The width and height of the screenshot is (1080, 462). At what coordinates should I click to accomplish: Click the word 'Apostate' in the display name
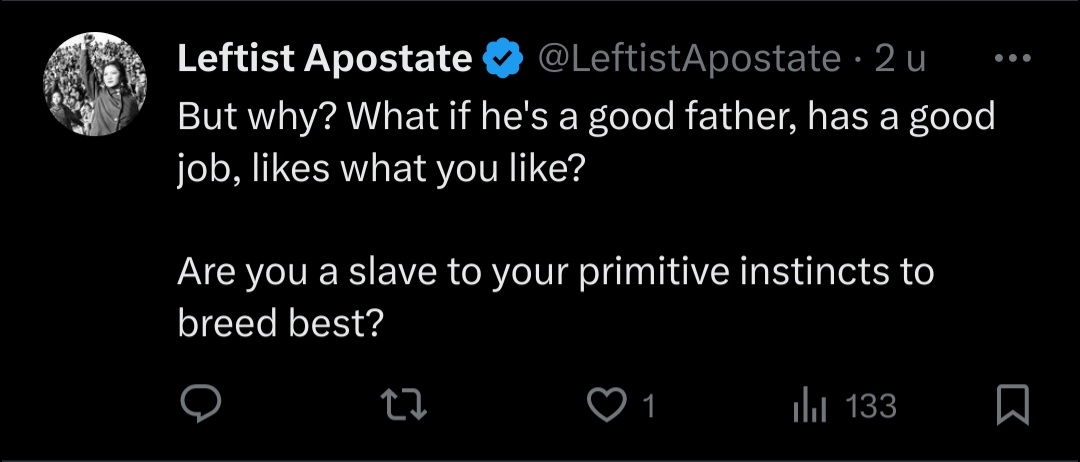[x=388, y=60]
